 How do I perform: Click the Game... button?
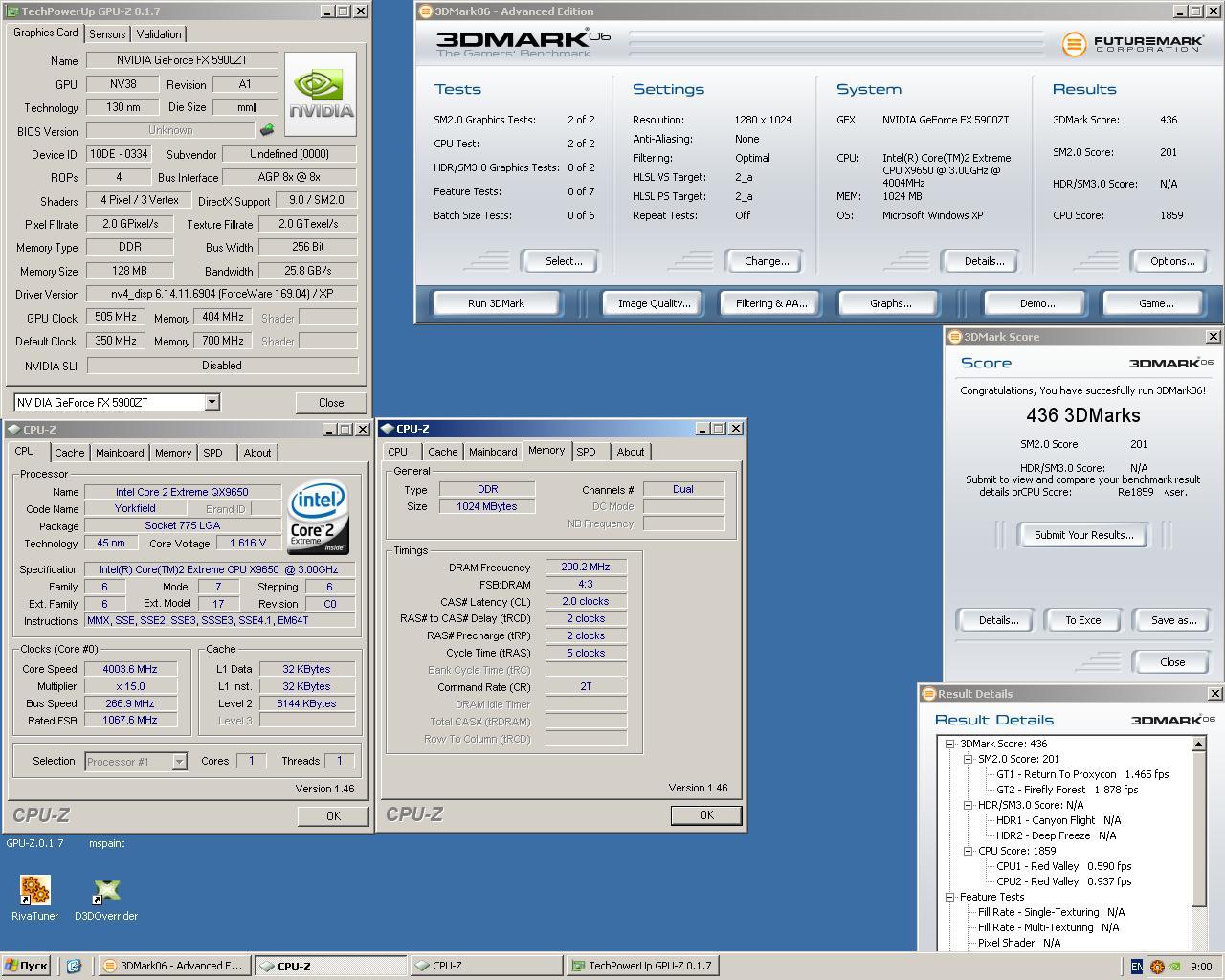[x=1155, y=303]
